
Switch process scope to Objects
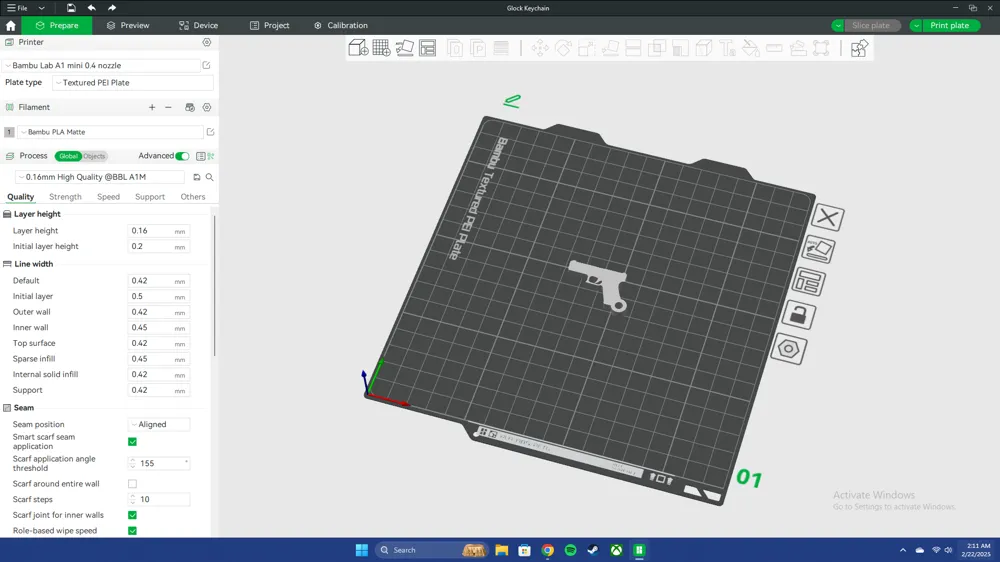(x=94, y=156)
